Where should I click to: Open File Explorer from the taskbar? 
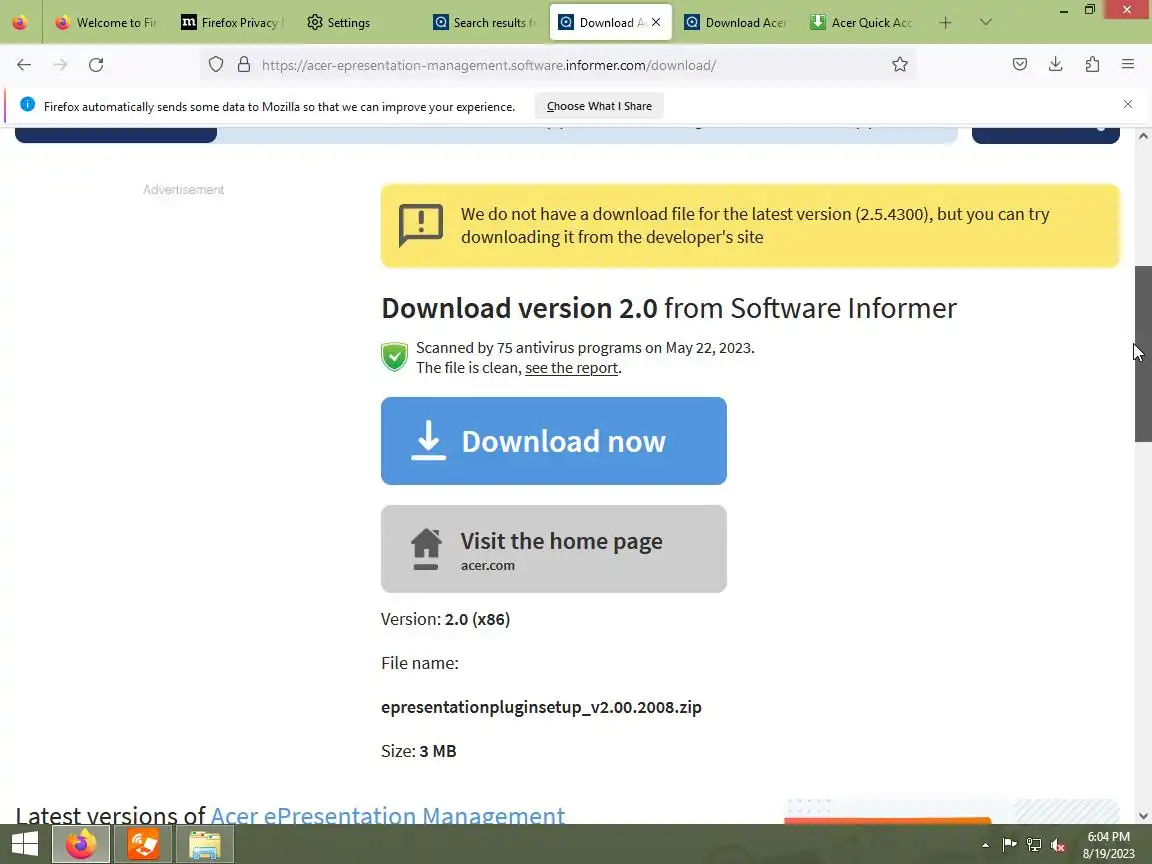tap(205, 843)
